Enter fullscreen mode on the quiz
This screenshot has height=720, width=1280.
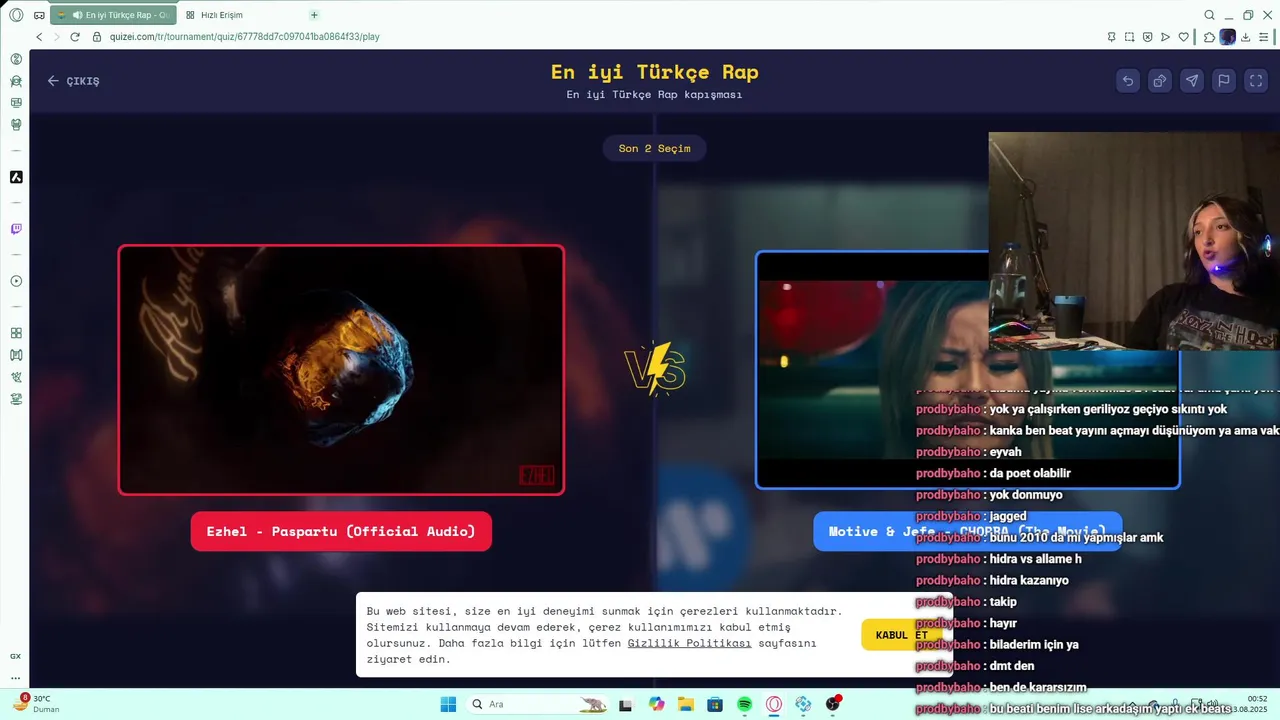click(x=1256, y=81)
